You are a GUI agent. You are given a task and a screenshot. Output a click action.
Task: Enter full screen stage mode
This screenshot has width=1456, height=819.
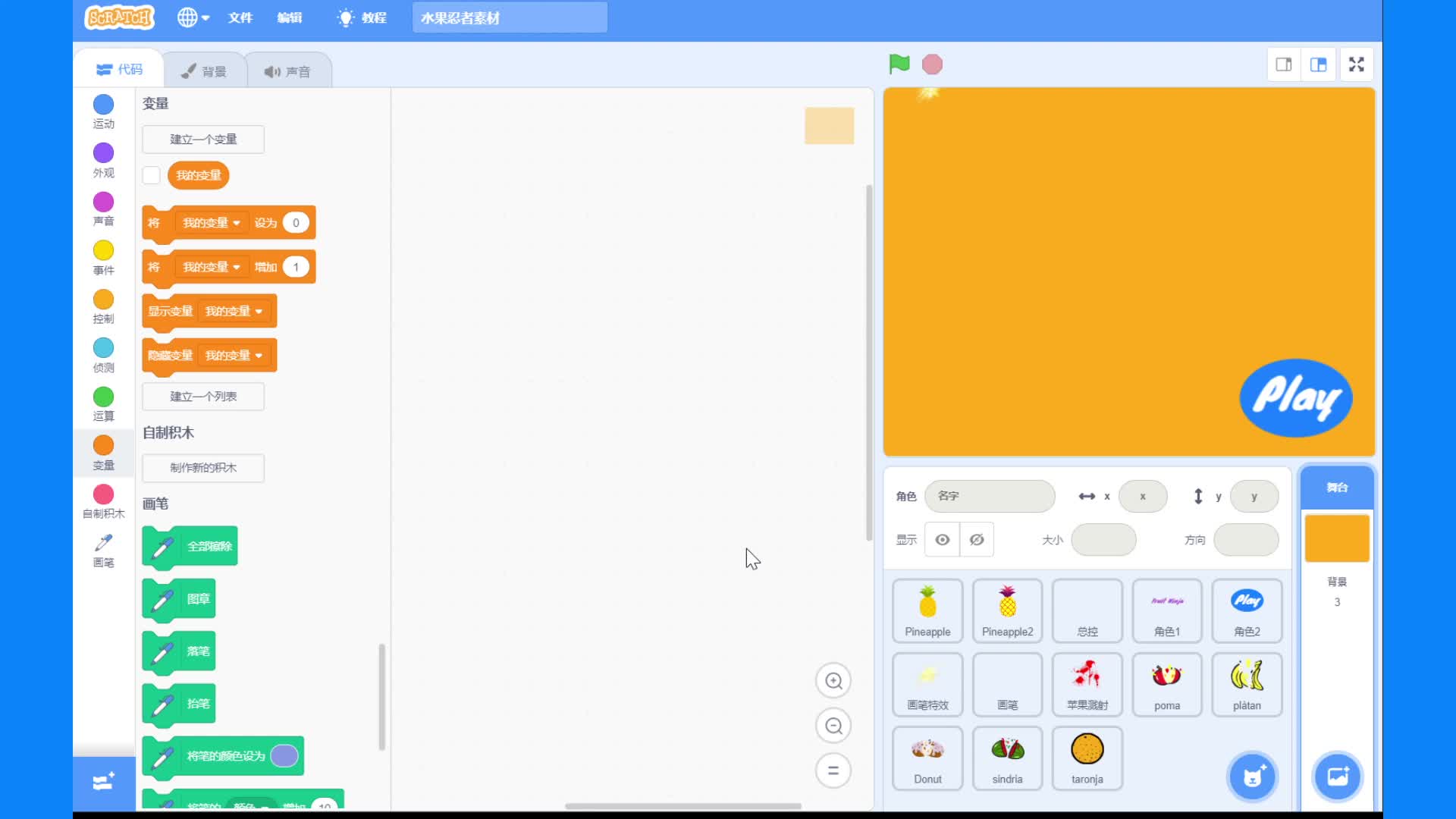point(1357,64)
